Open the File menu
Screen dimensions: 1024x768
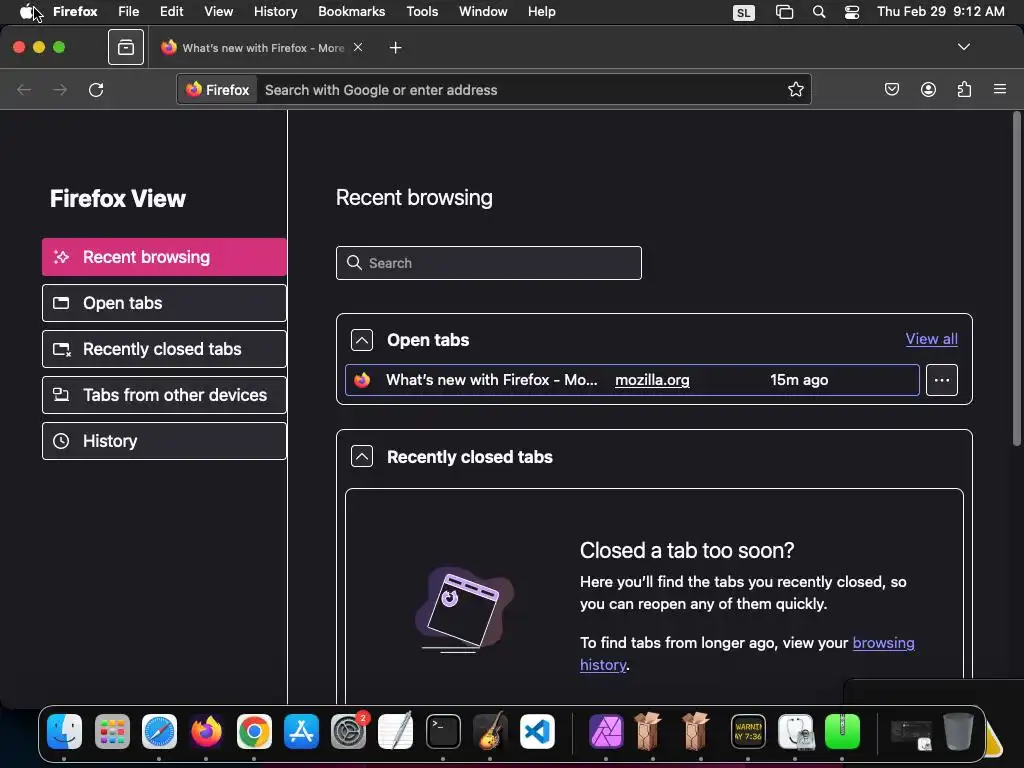[128, 11]
